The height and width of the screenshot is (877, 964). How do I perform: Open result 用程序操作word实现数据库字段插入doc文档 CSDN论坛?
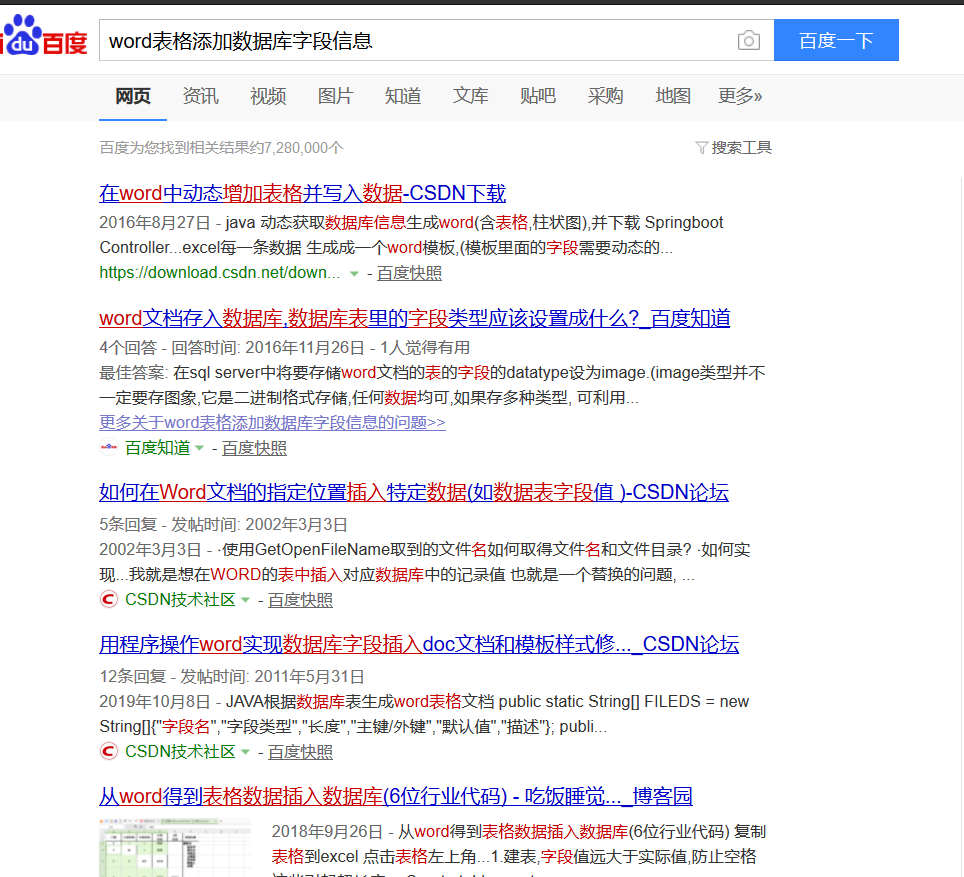[x=419, y=645]
